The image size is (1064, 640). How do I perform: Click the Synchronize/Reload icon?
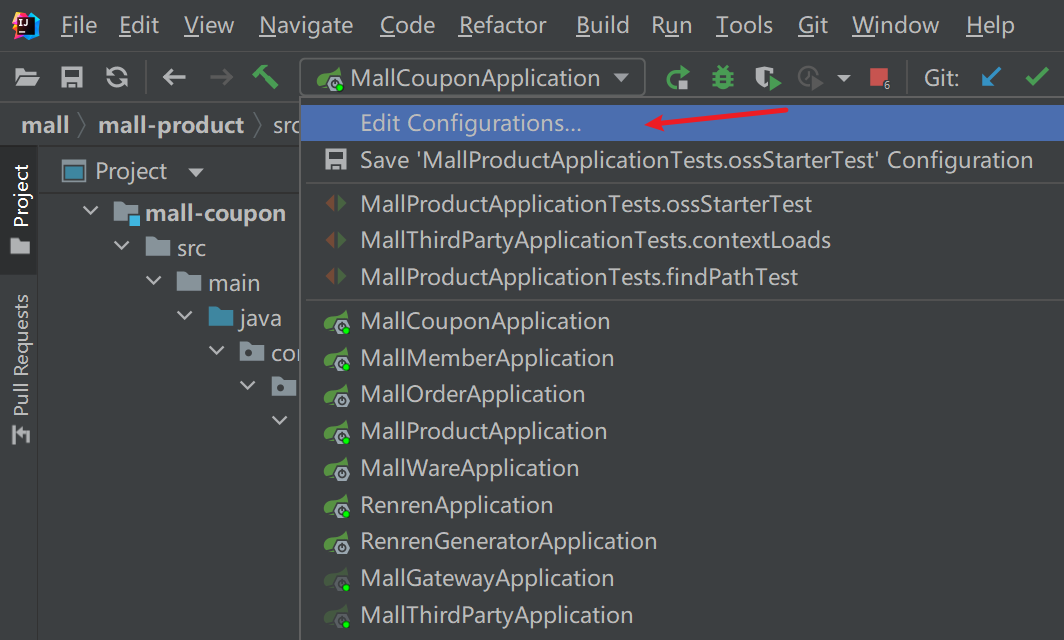117,77
